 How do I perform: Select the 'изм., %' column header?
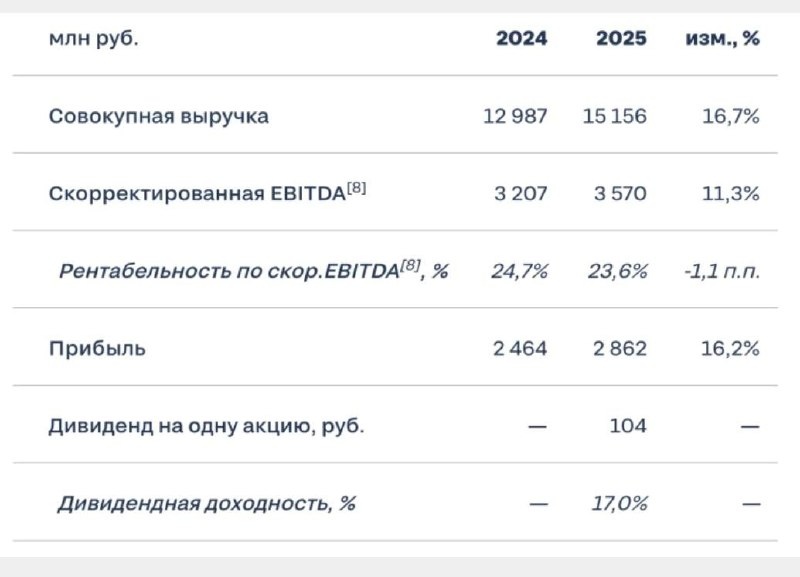[x=722, y=38]
